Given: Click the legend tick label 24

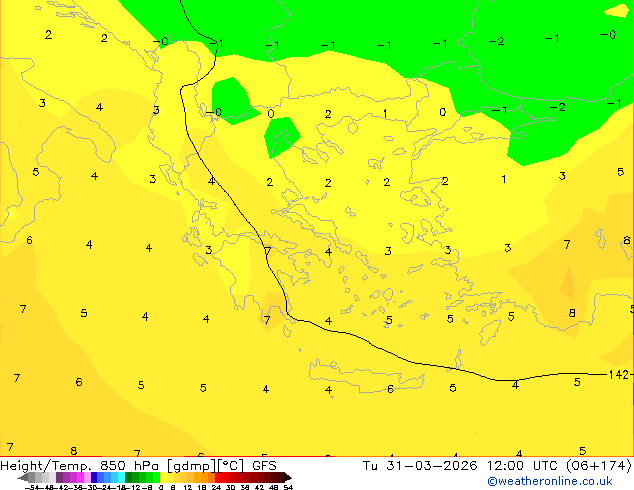Looking at the screenshot, I should click(216, 487).
